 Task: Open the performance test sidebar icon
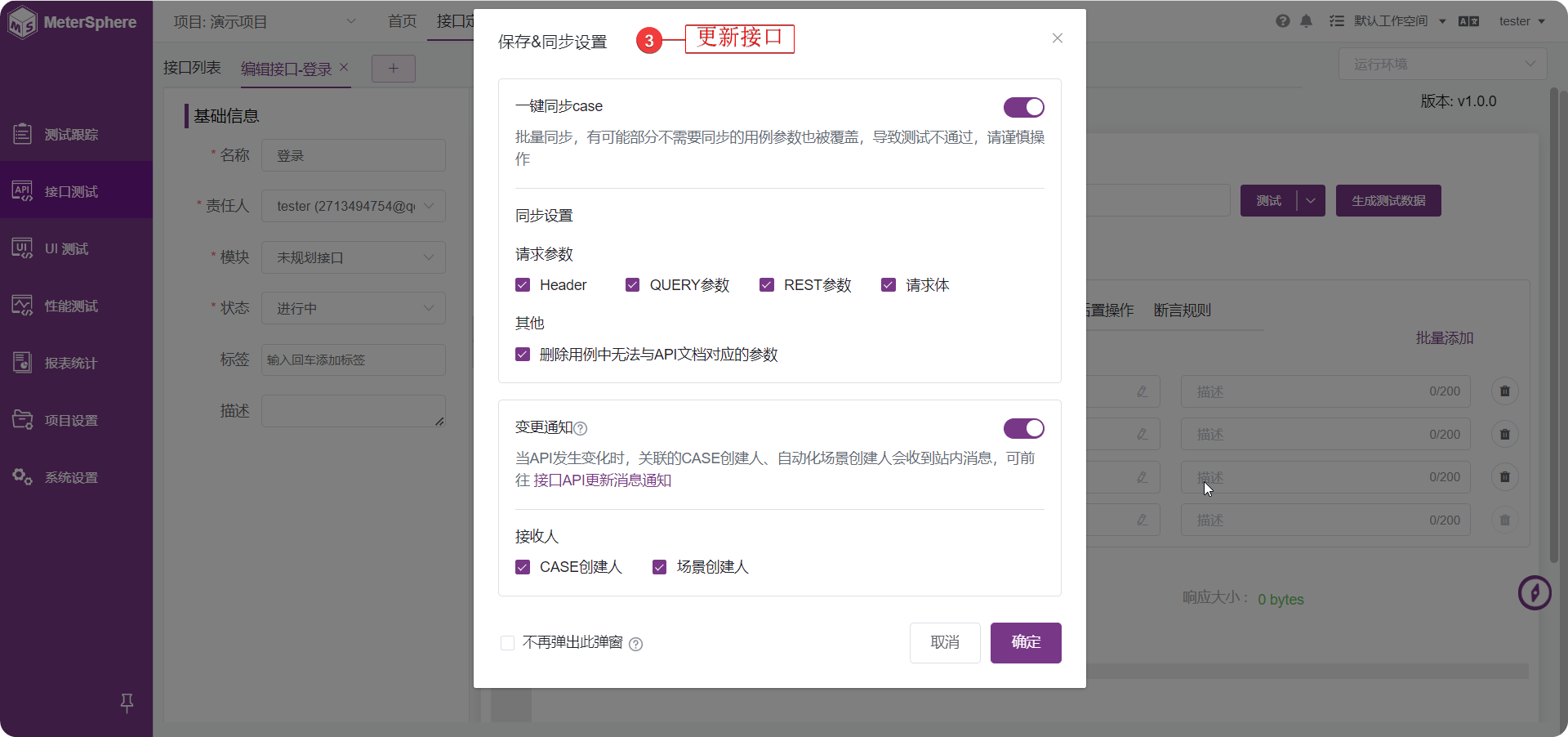[x=22, y=305]
